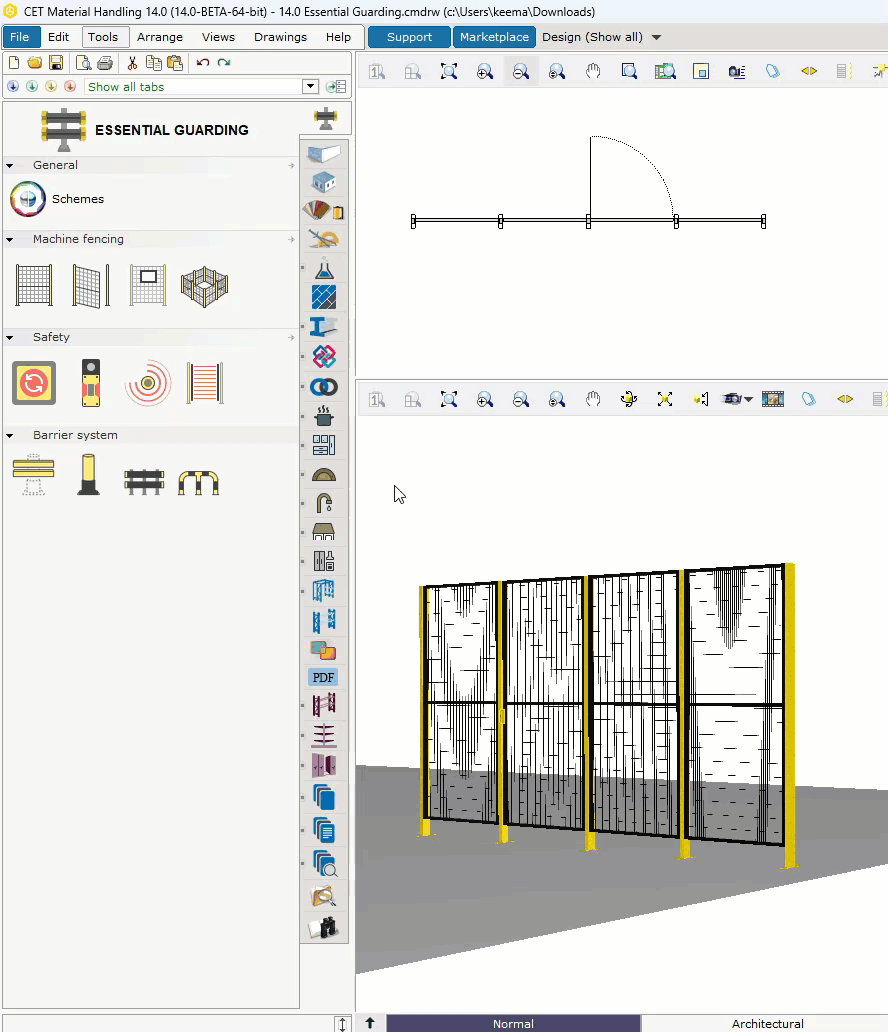Select the red concentric safety scanner component

pyautogui.click(x=148, y=382)
